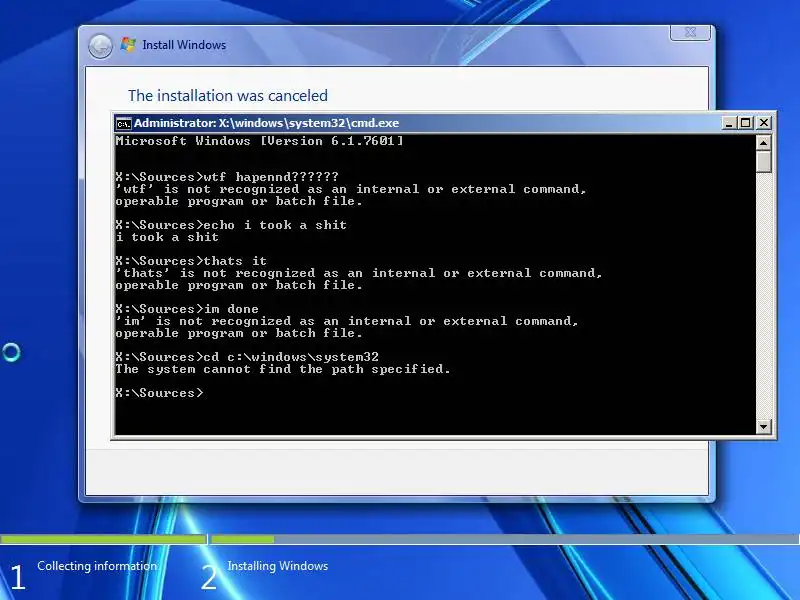The height and width of the screenshot is (600, 800).
Task: Click the last empty X:\Sources> prompt
Action: [x=159, y=393]
